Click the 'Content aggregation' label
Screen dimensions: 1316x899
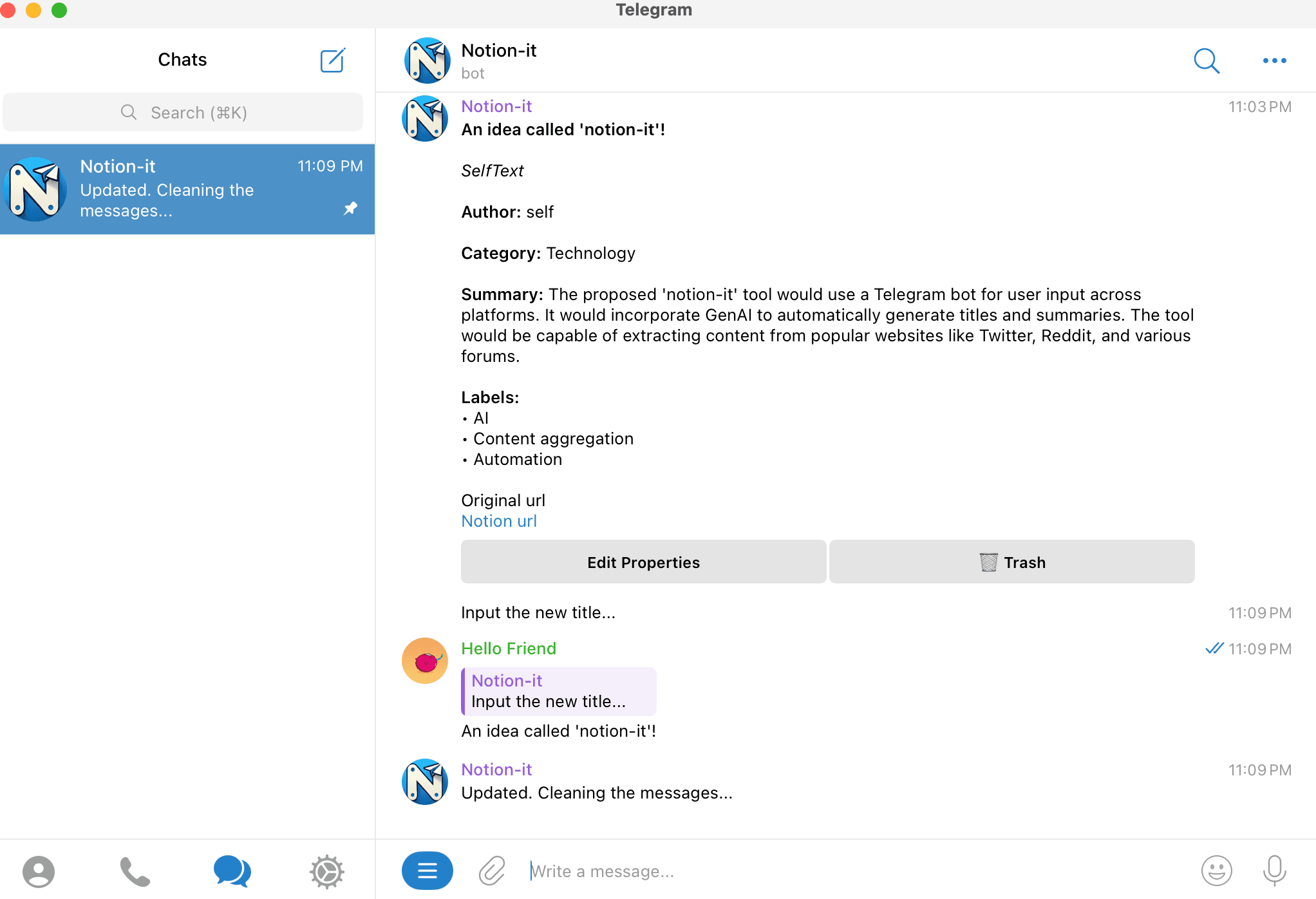pos(553,439)
